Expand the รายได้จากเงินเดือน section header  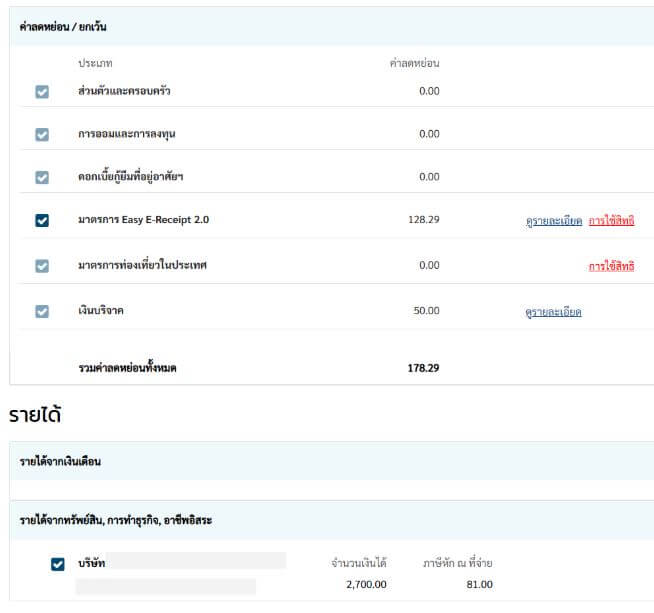tap(60, 461)
